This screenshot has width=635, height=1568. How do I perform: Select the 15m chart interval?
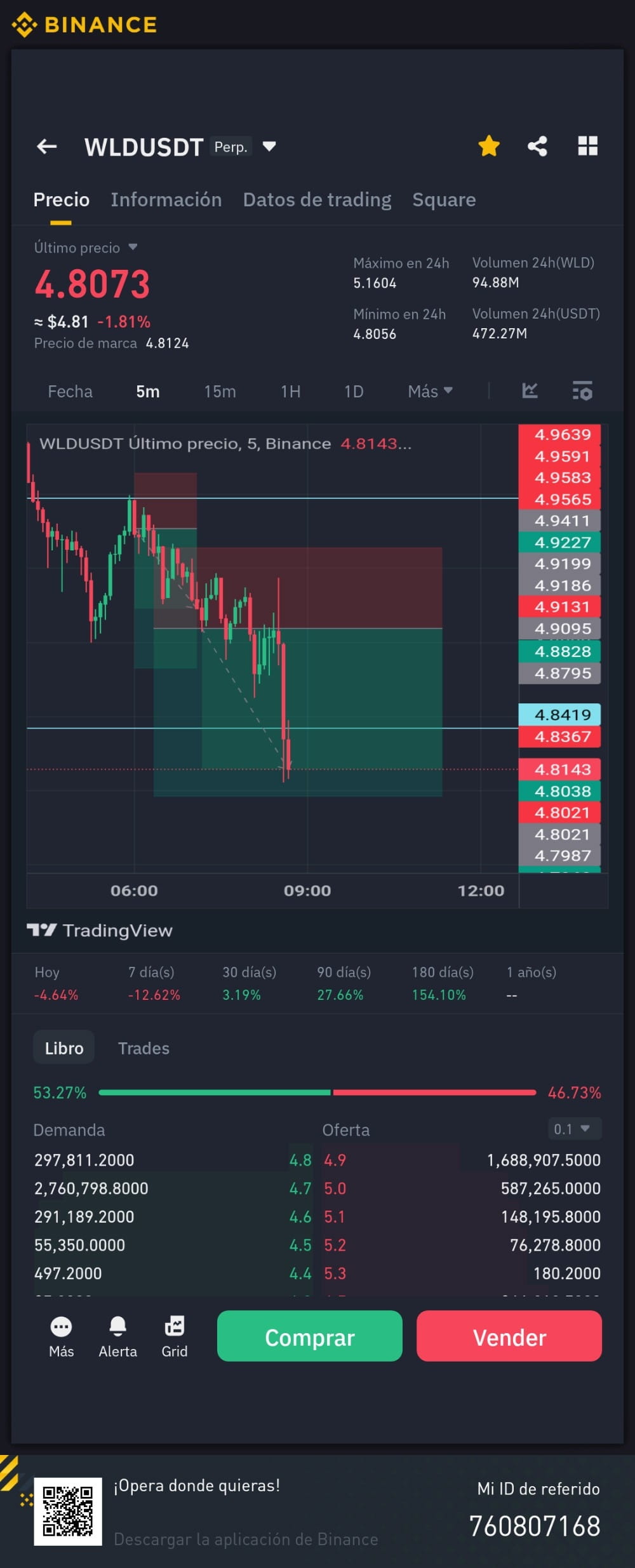point(220,391)
